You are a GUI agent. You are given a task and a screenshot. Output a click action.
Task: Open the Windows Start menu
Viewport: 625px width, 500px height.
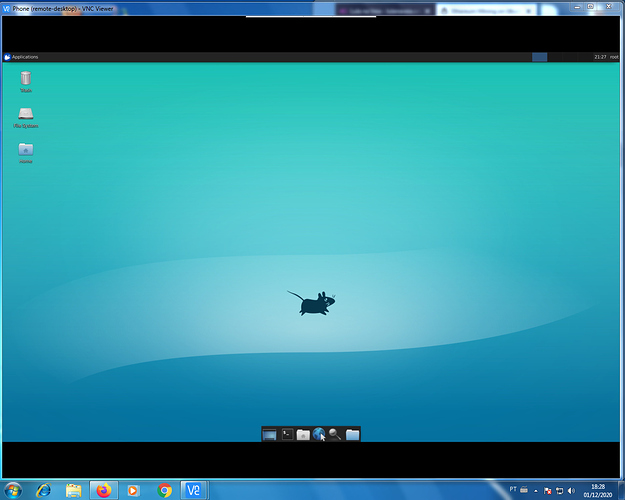click(x=13, y=490)
